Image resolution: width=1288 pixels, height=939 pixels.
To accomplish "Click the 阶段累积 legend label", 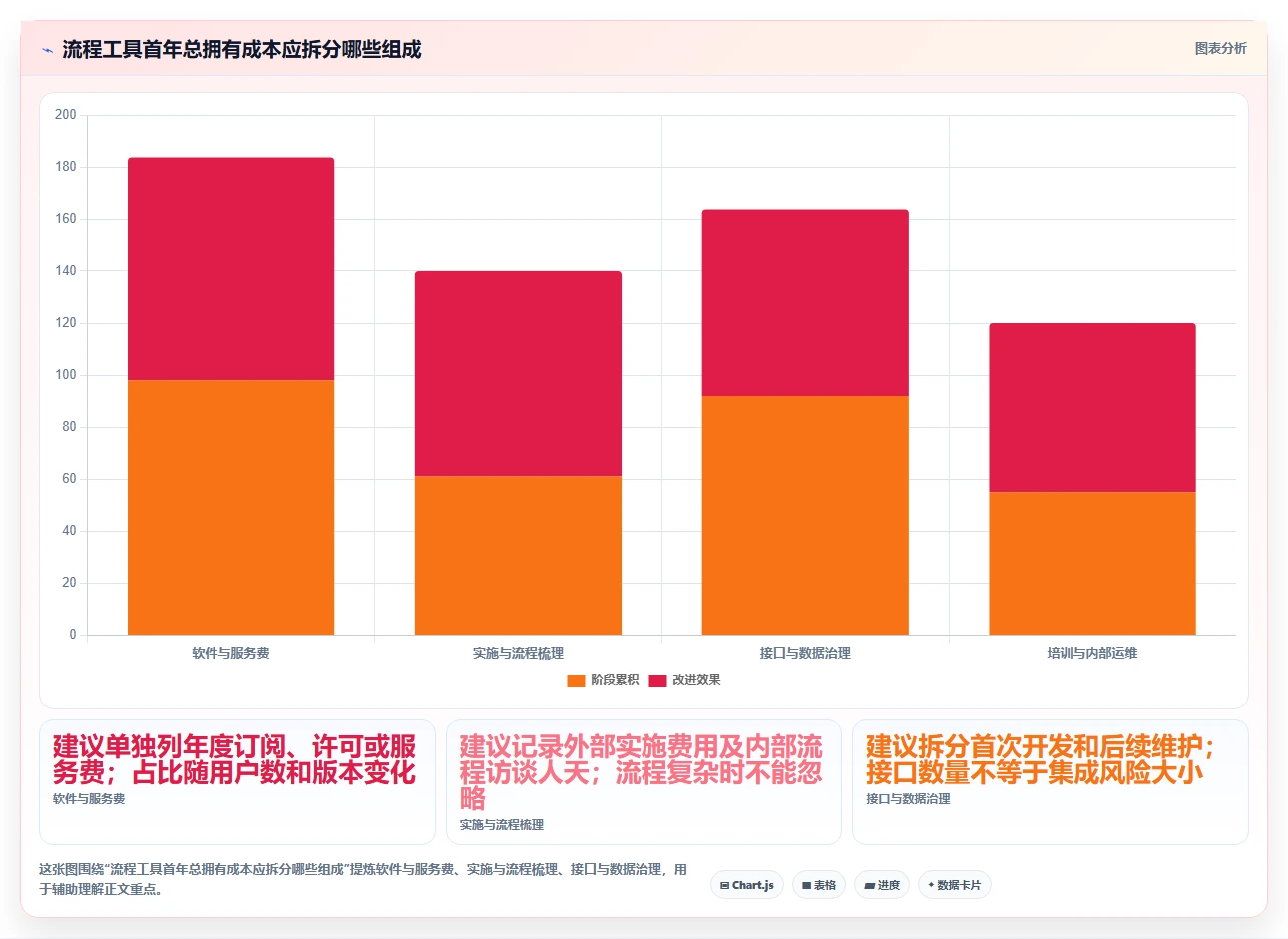I will 615,680.
